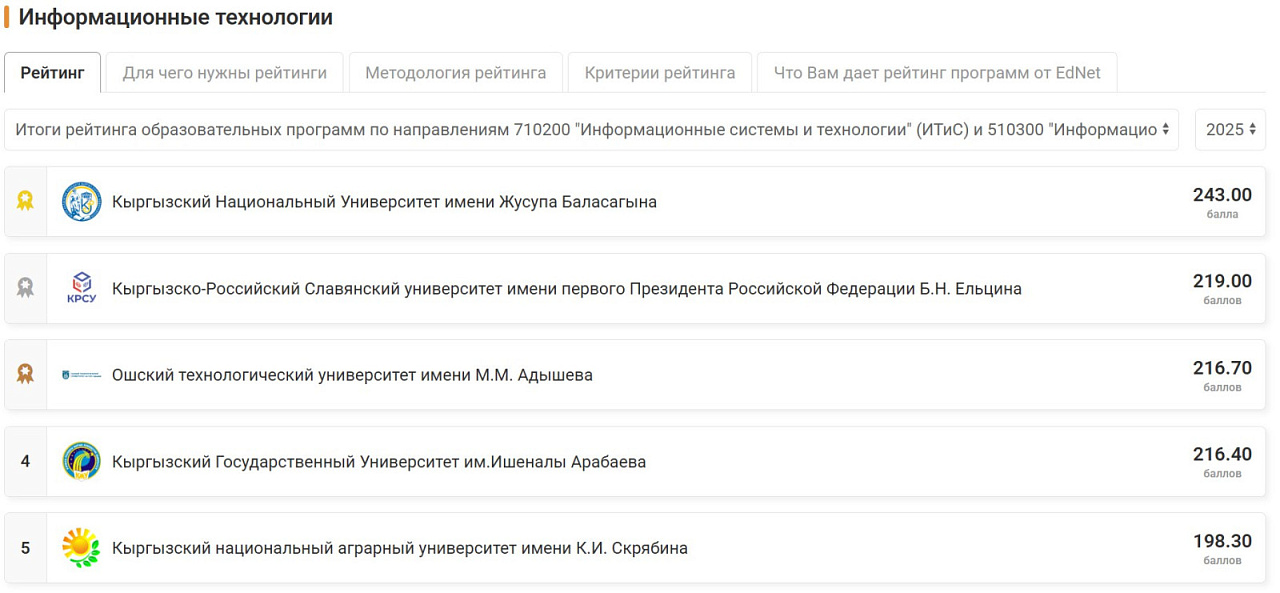Click the agrarian university sun logo
Image resolution: width=1280 pixels, height=593 pixels.
click(81, 548)
